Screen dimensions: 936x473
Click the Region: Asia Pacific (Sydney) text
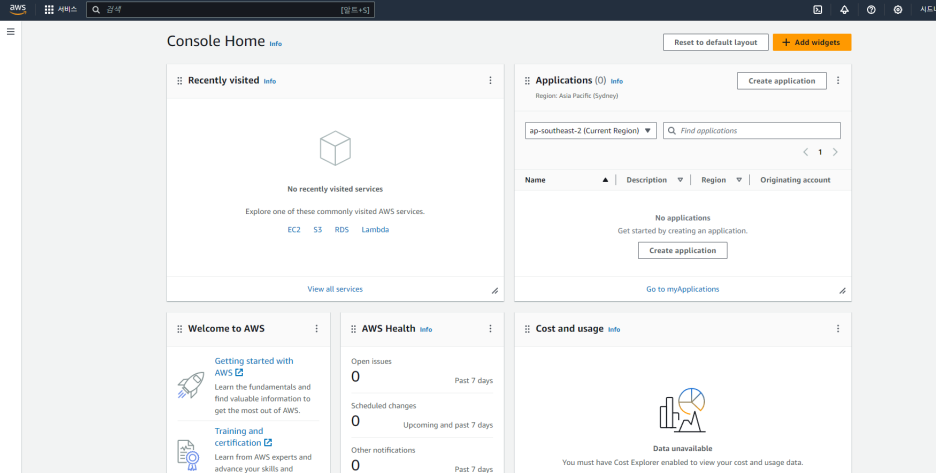(577, 96)
